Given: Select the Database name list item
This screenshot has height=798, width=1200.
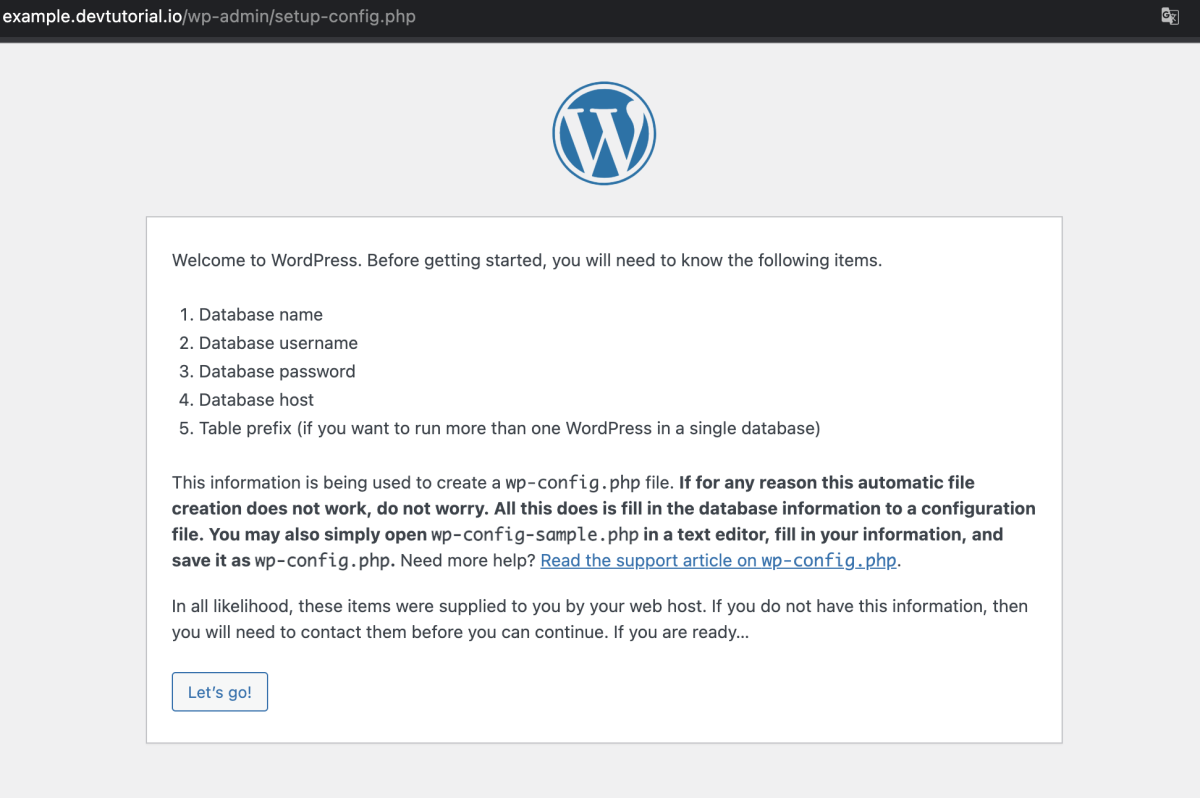Looking at the screenshot, I should (261, 314).
